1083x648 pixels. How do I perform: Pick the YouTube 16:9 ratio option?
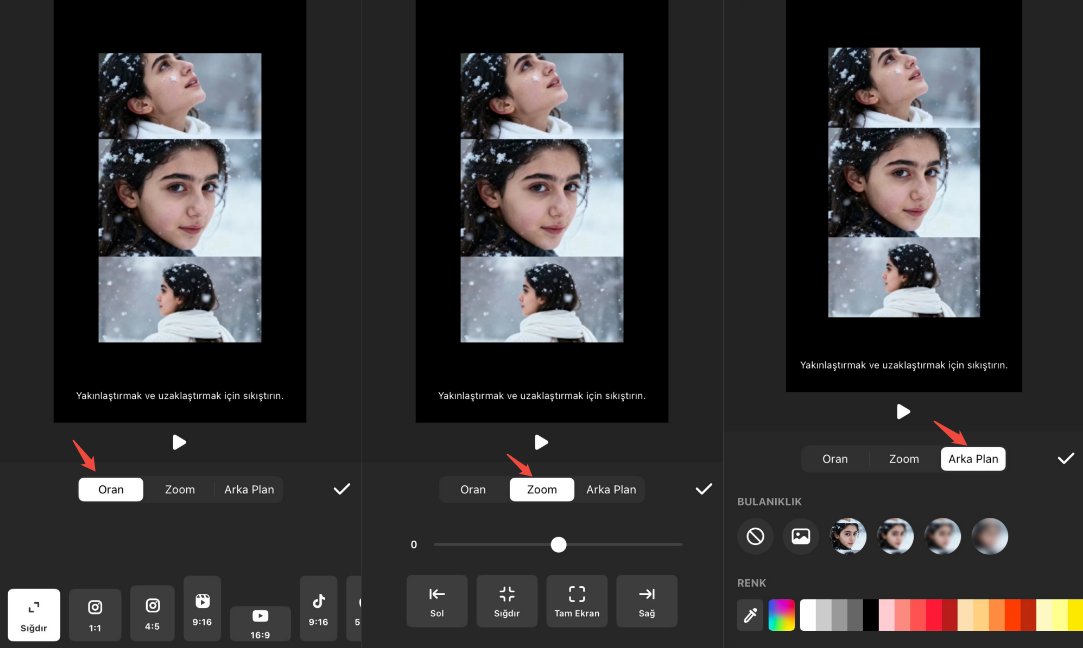tap(260, 623)
